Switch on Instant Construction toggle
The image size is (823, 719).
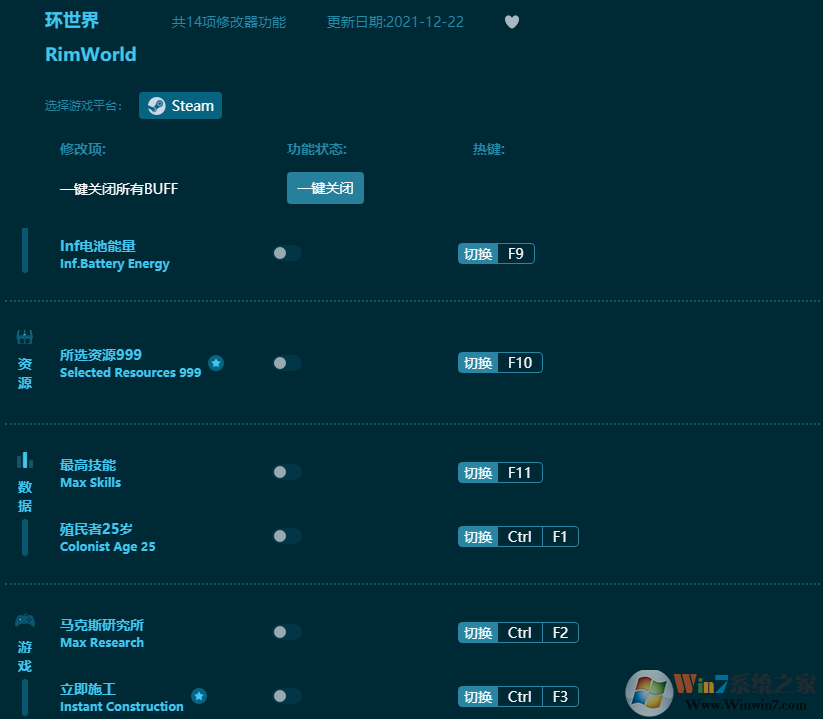tap(287, 696)
